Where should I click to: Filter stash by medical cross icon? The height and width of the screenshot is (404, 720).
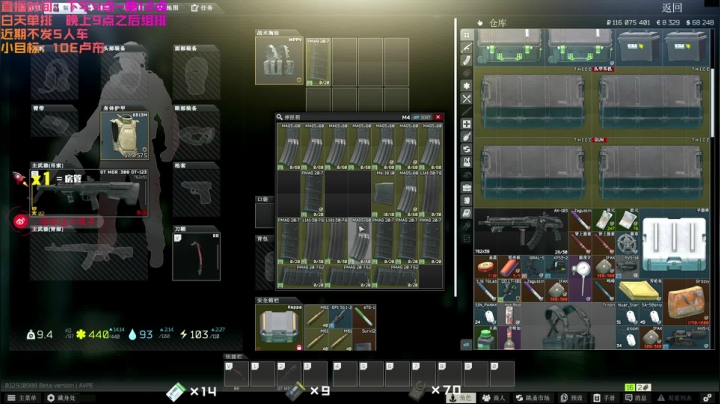click(x=467, y=124)
